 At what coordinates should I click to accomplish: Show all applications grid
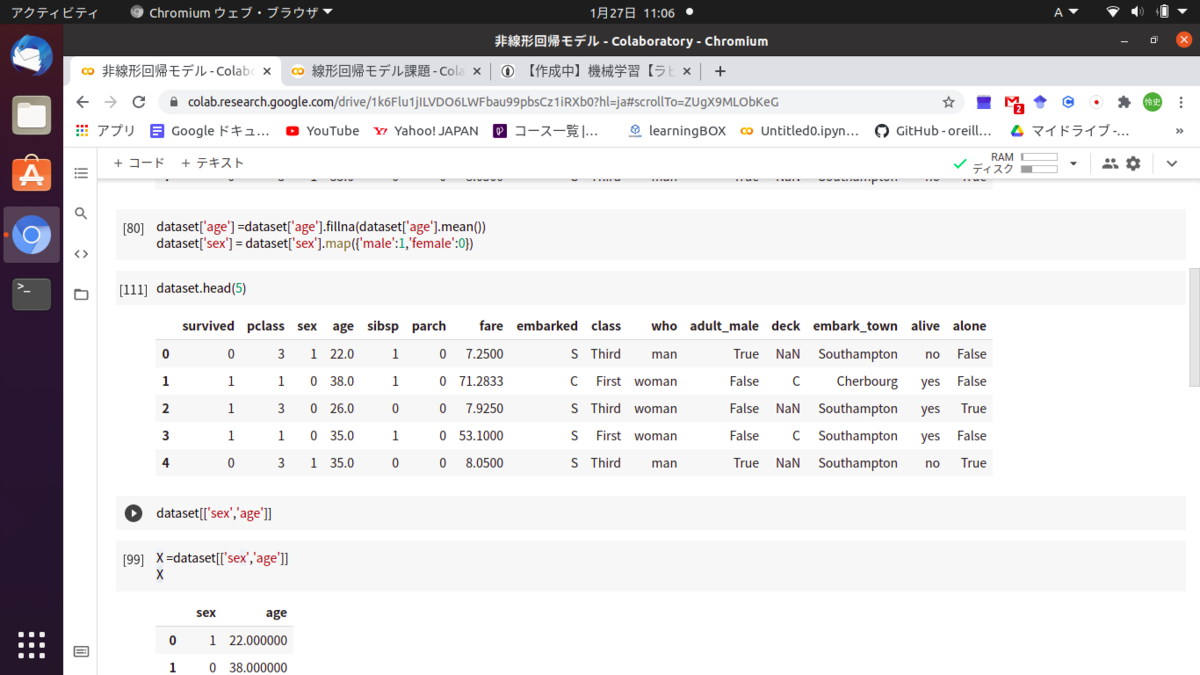point(31,645)
